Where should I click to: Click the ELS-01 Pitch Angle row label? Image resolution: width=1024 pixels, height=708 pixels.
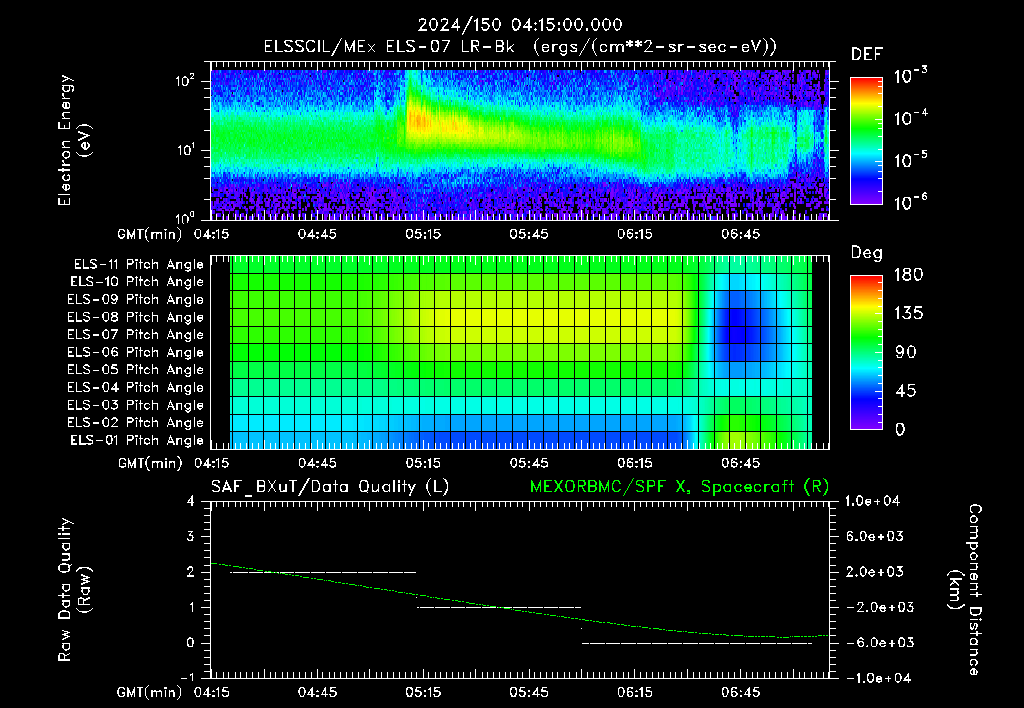point(137,440)
